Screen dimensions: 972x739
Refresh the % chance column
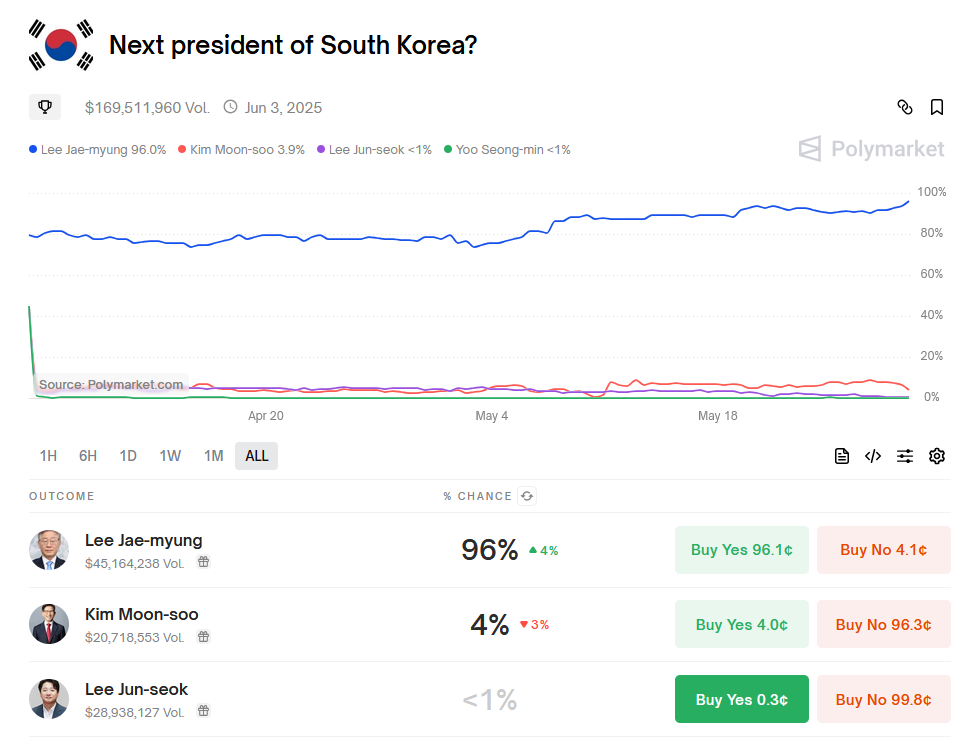(527, 496)
